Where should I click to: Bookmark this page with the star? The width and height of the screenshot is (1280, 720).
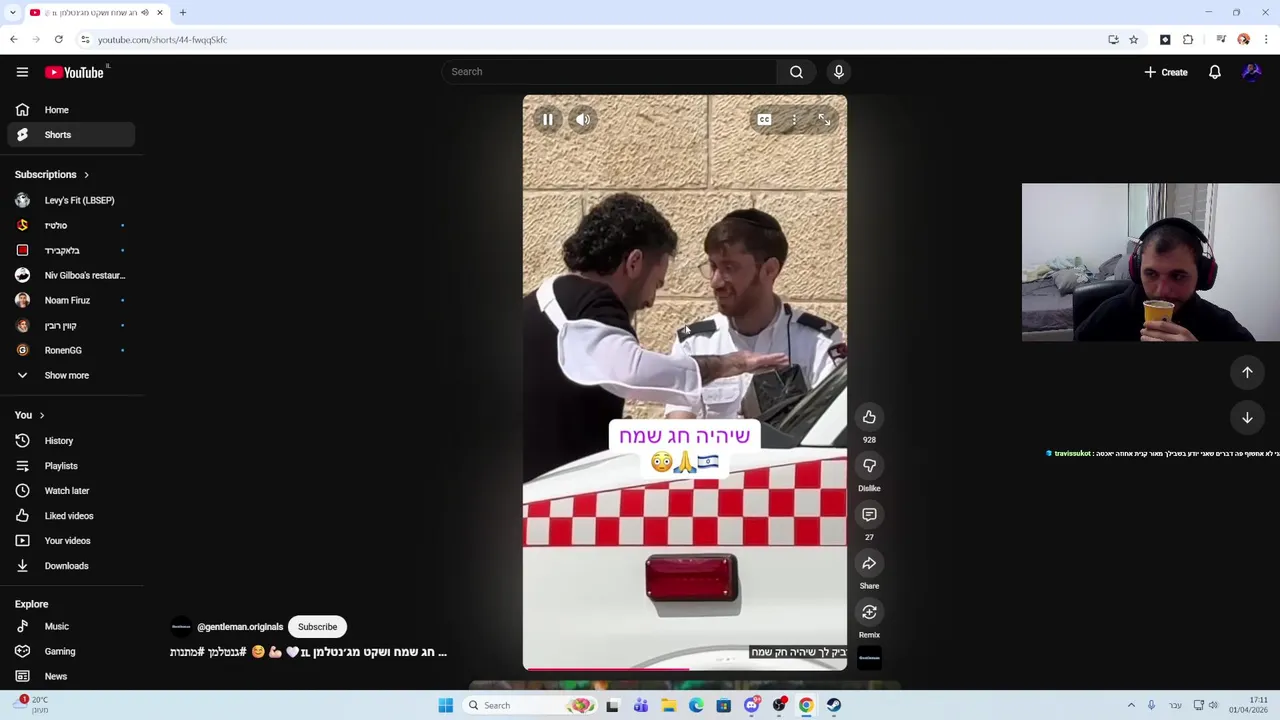(1133, 40)
